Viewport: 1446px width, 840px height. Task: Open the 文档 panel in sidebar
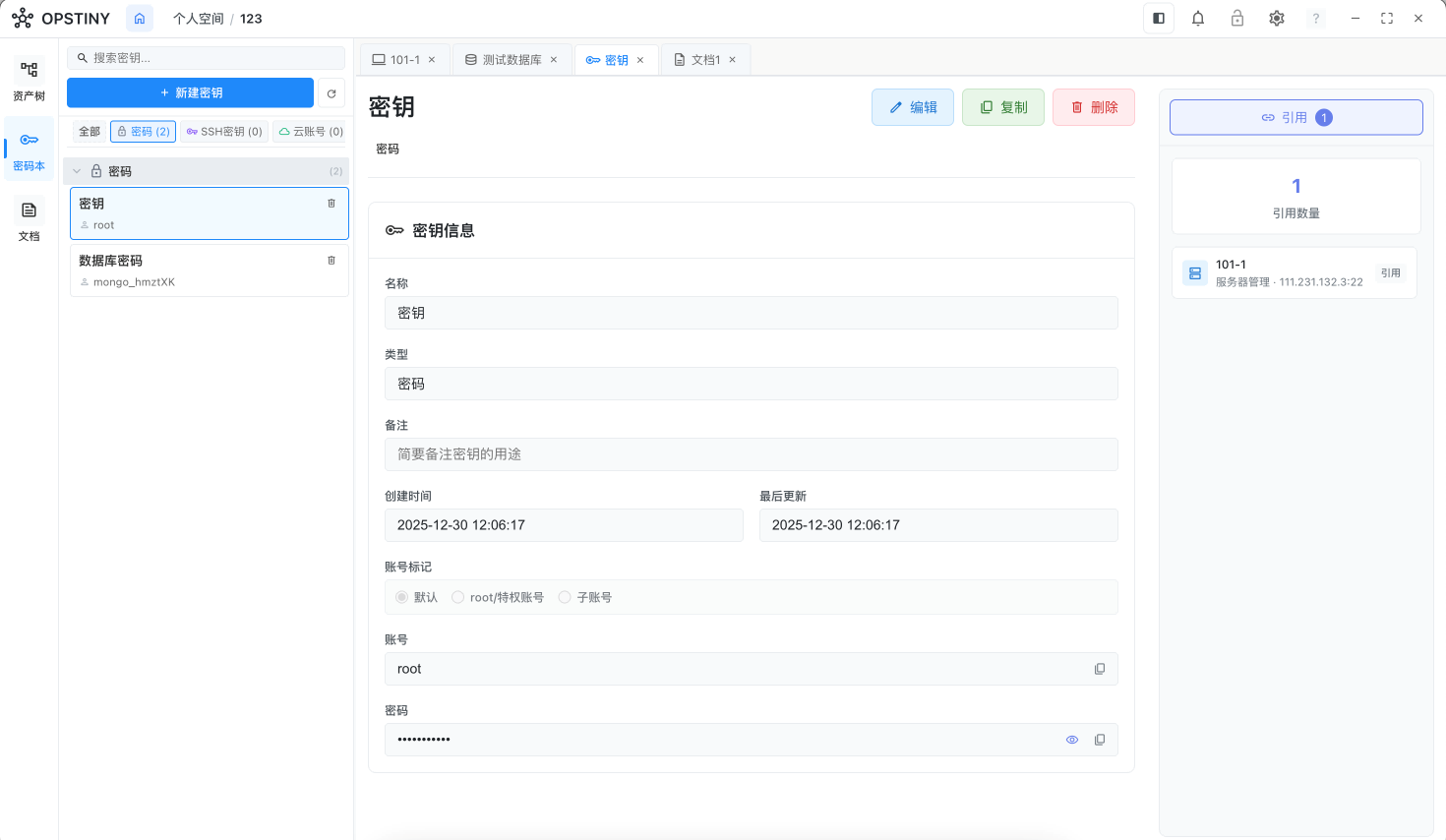click(29, 218)
